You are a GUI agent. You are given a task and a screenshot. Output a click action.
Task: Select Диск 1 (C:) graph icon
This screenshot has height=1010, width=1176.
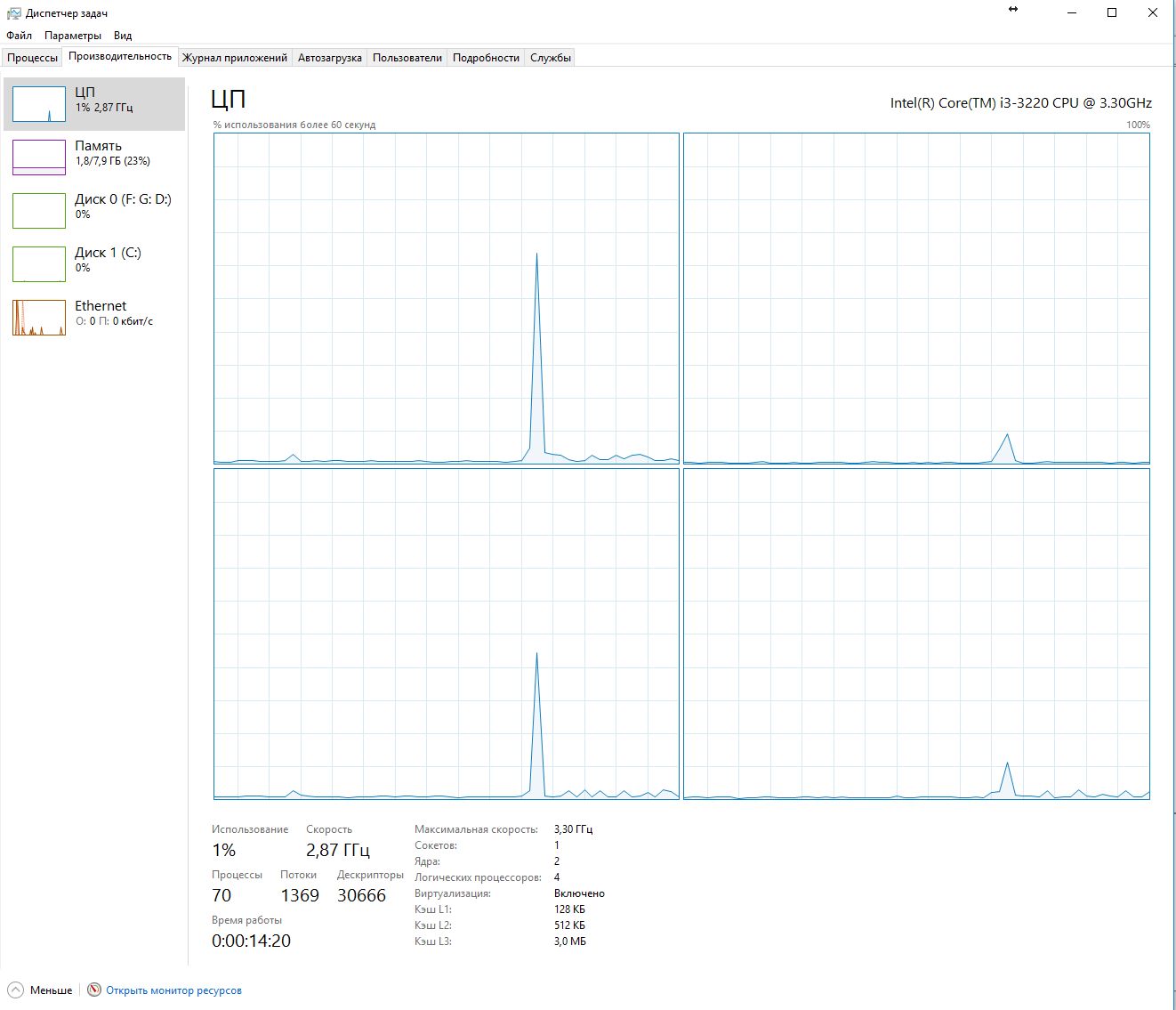pyautogui.click(x=39, y=264)
